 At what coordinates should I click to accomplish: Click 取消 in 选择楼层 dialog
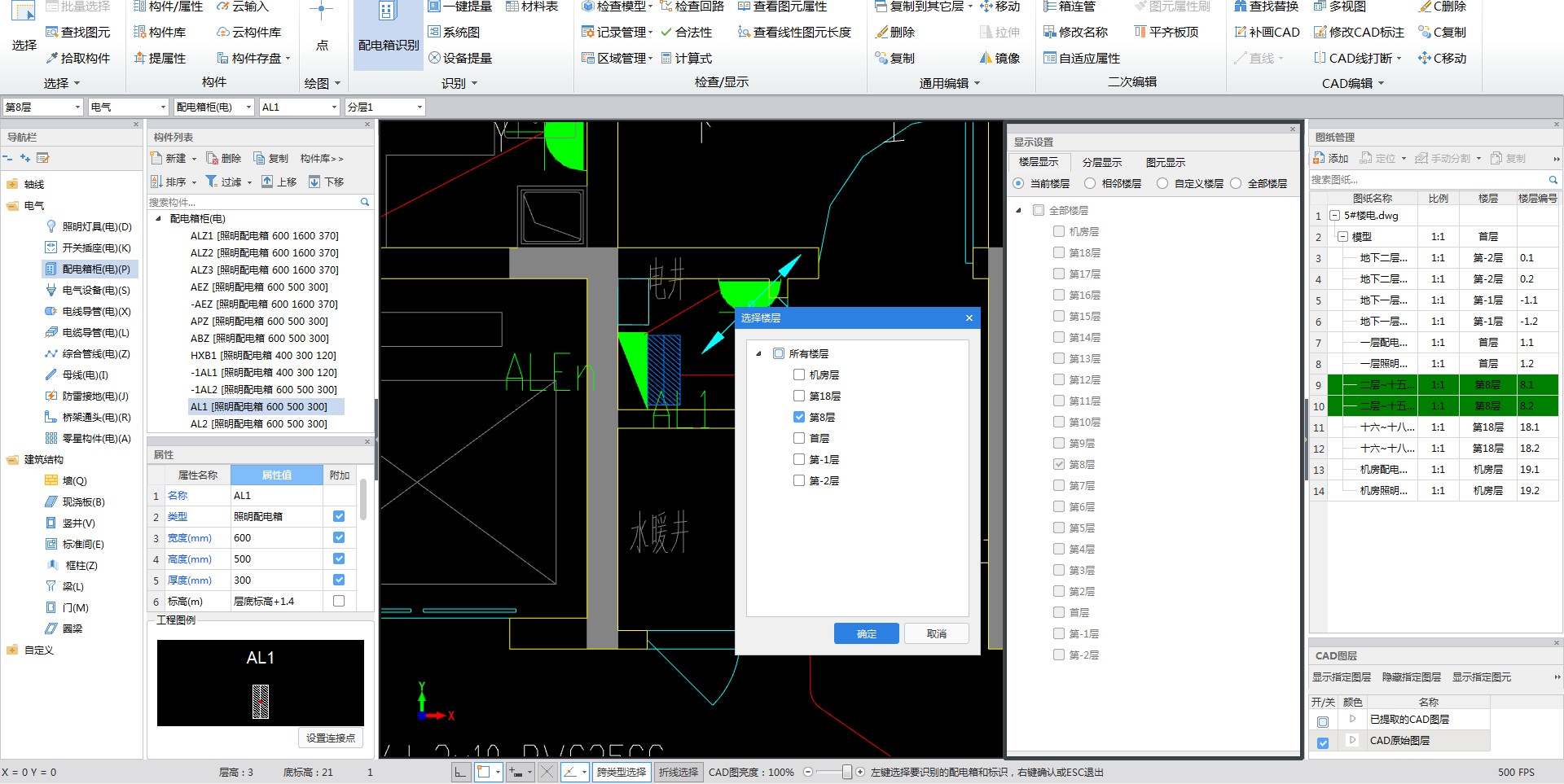(x=936, y=633)
